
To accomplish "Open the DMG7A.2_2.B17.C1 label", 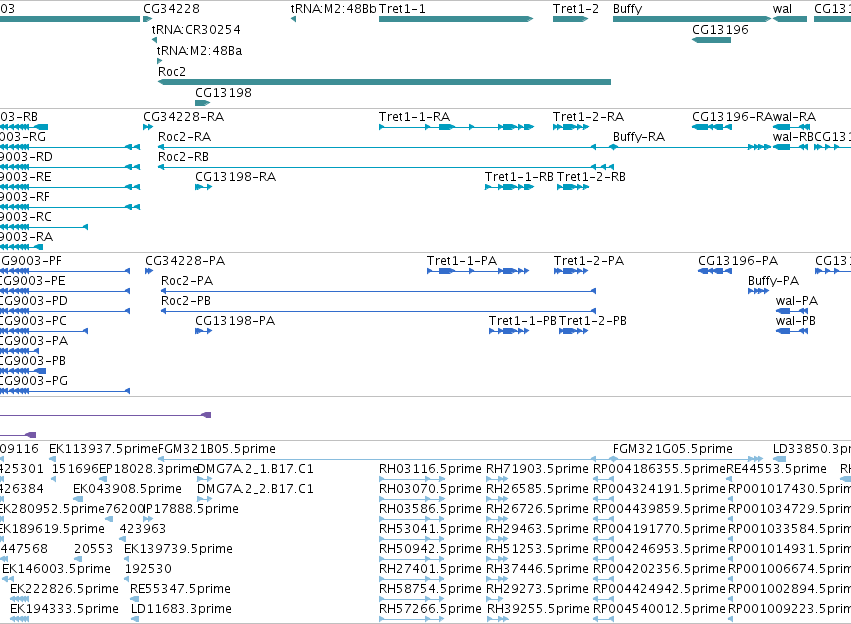I will point(255,489).
